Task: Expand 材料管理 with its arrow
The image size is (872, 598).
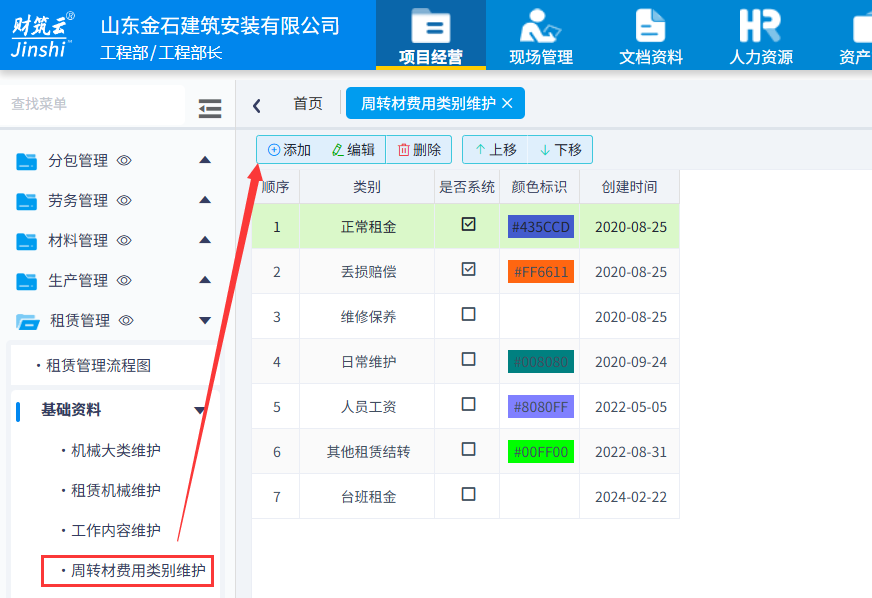Action: (205, 240)
